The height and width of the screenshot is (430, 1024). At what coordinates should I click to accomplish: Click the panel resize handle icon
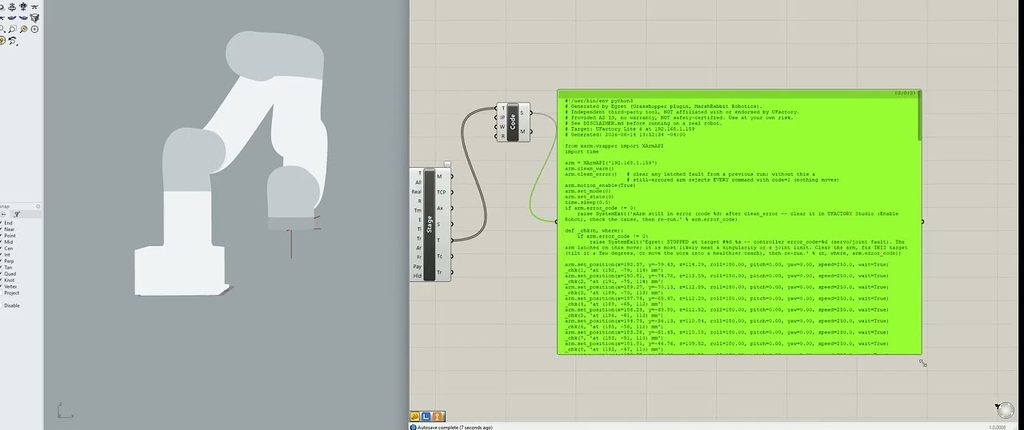coord(923,363)
